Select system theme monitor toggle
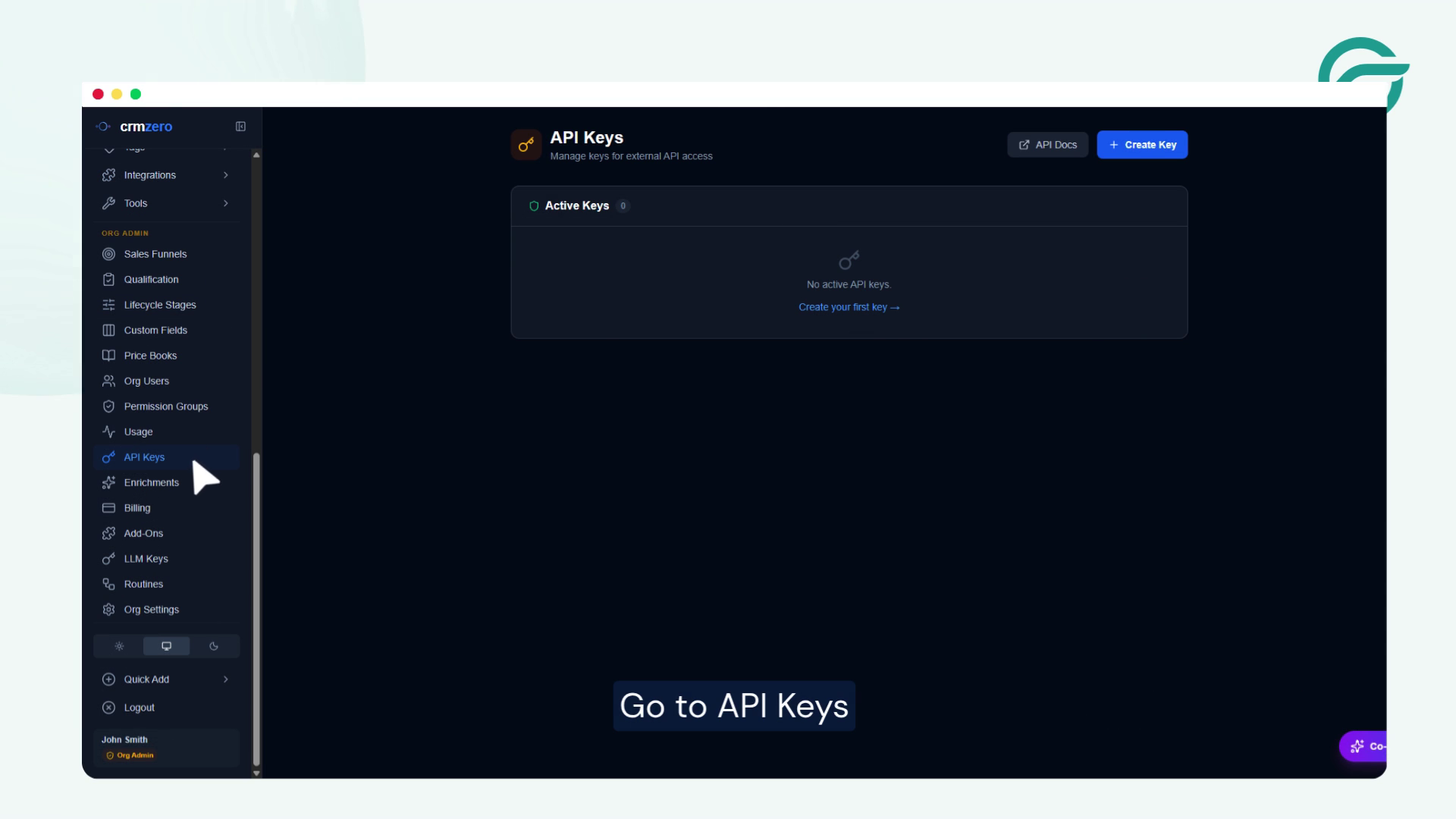The image size is (1456, 819). [x=166, y=646]
